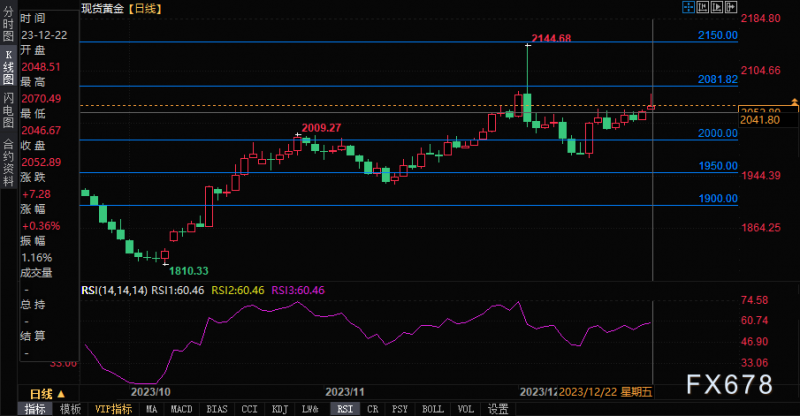Viewport: 800px width, 416px height.
Task: Click the chart playback icon
Action: [x=717, y=7]
